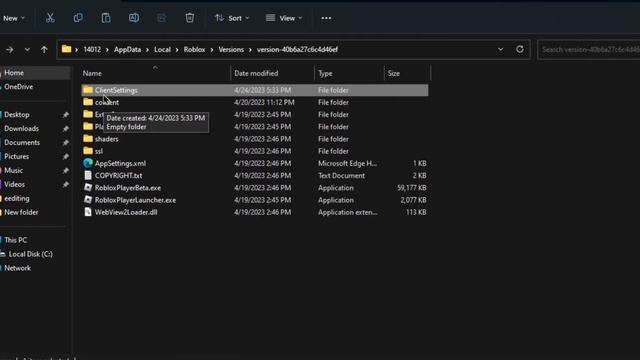The image size is (640, 360).
Task: Click the pin icon beside Documents
Action: tap(65, 143)
